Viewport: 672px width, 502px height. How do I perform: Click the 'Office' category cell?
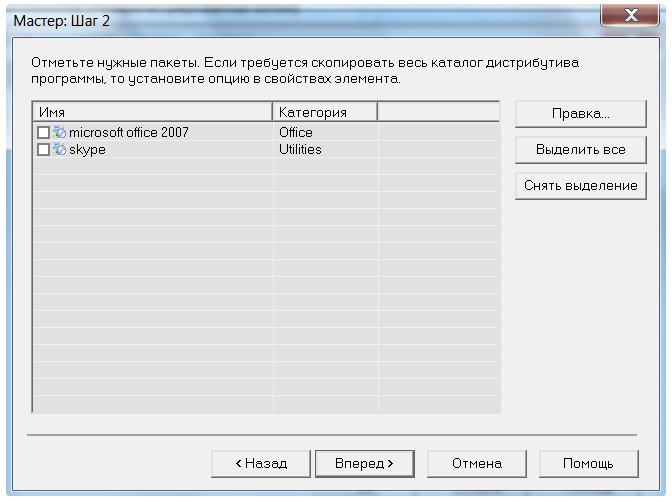[x=296, y=132]
